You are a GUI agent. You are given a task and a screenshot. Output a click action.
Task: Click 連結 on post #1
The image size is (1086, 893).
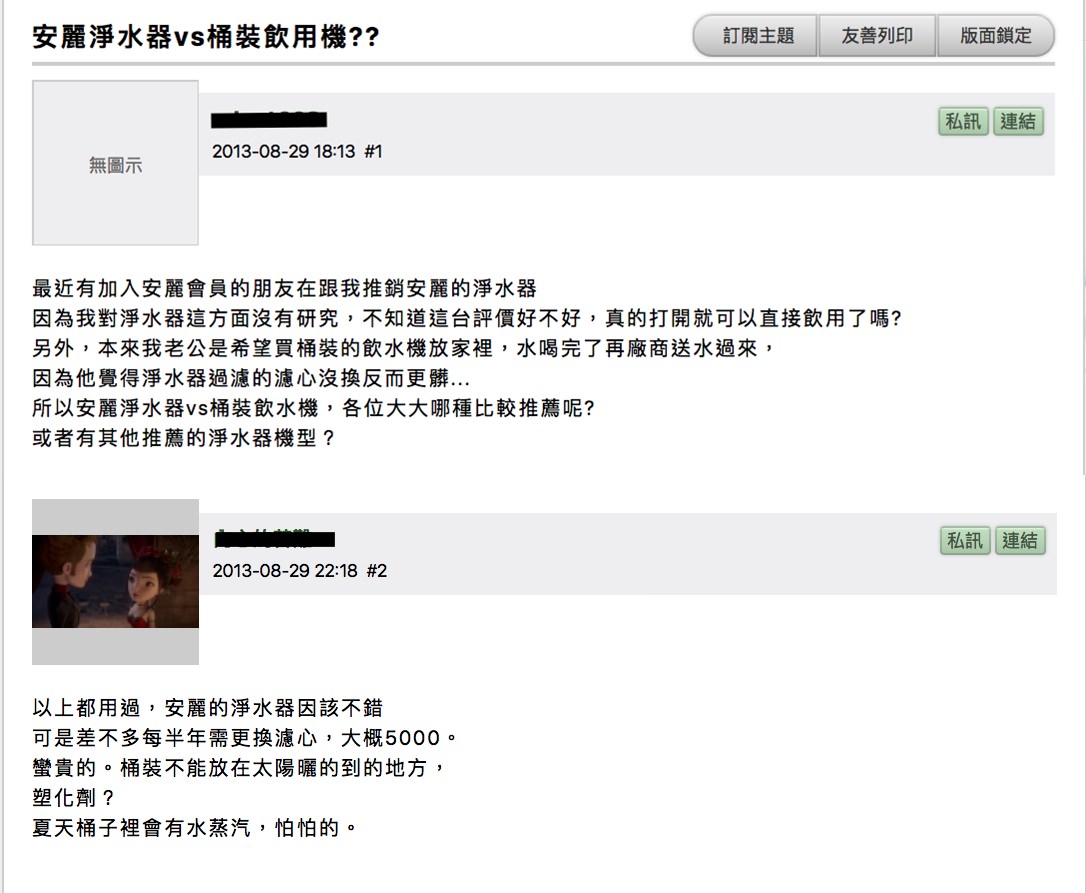pyautogui.click(x=1018, y=121)
